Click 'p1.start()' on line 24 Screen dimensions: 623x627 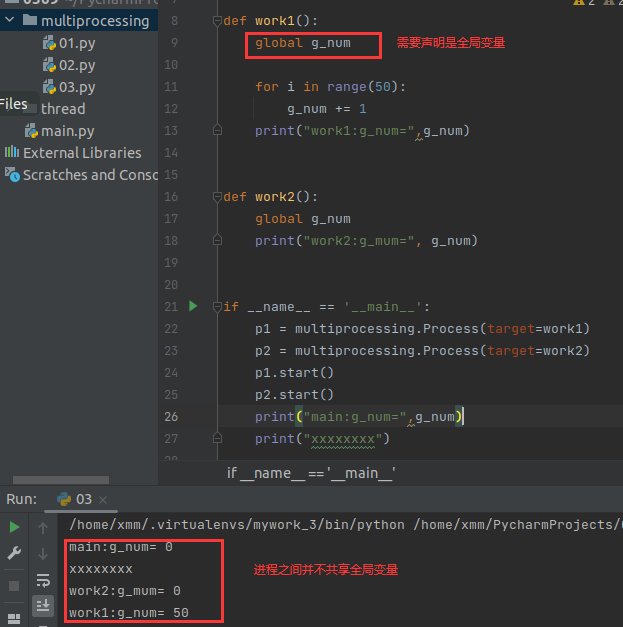(x=294, y=373)
